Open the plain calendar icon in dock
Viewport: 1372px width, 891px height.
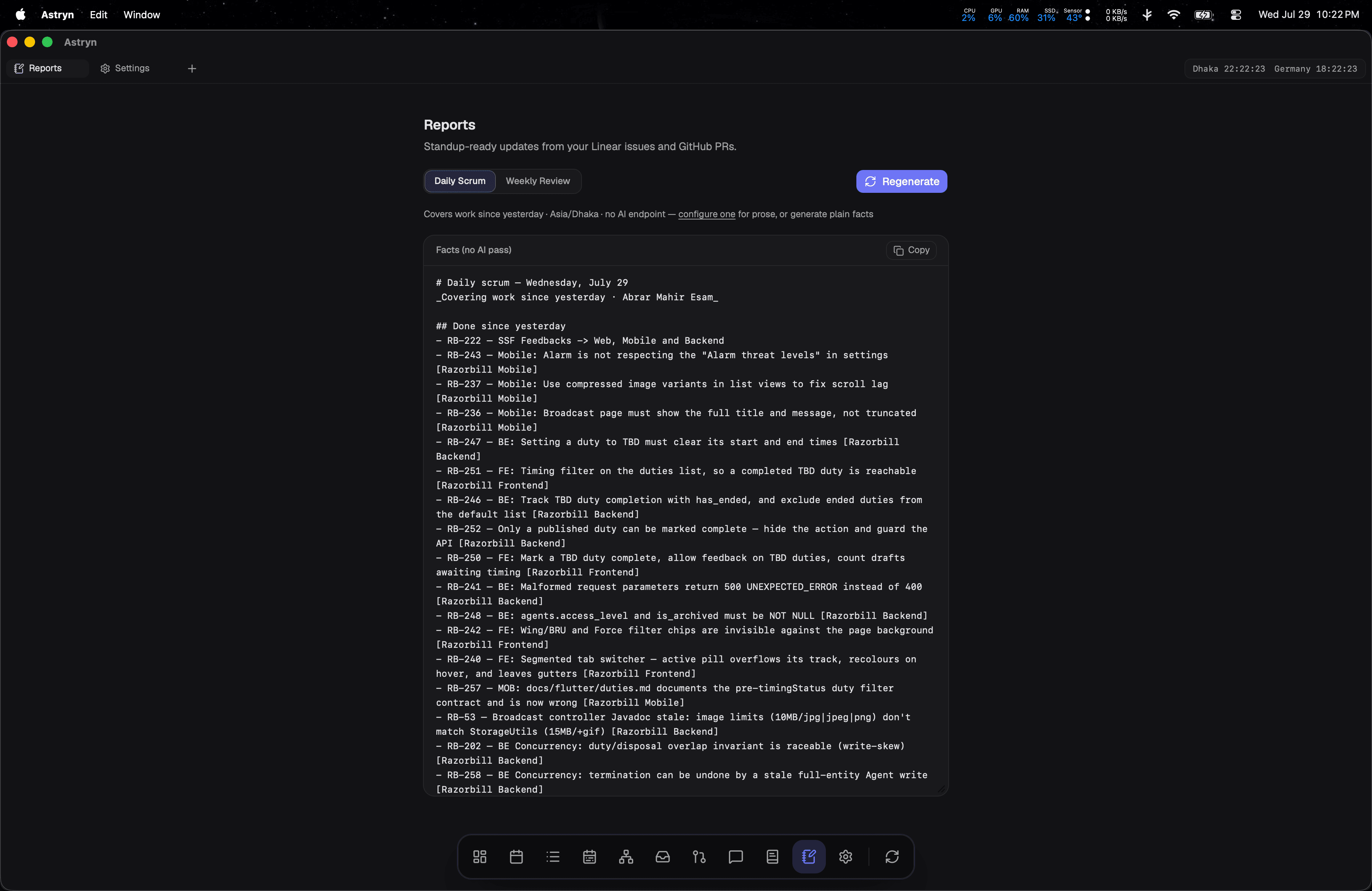[x=516, y=856]
